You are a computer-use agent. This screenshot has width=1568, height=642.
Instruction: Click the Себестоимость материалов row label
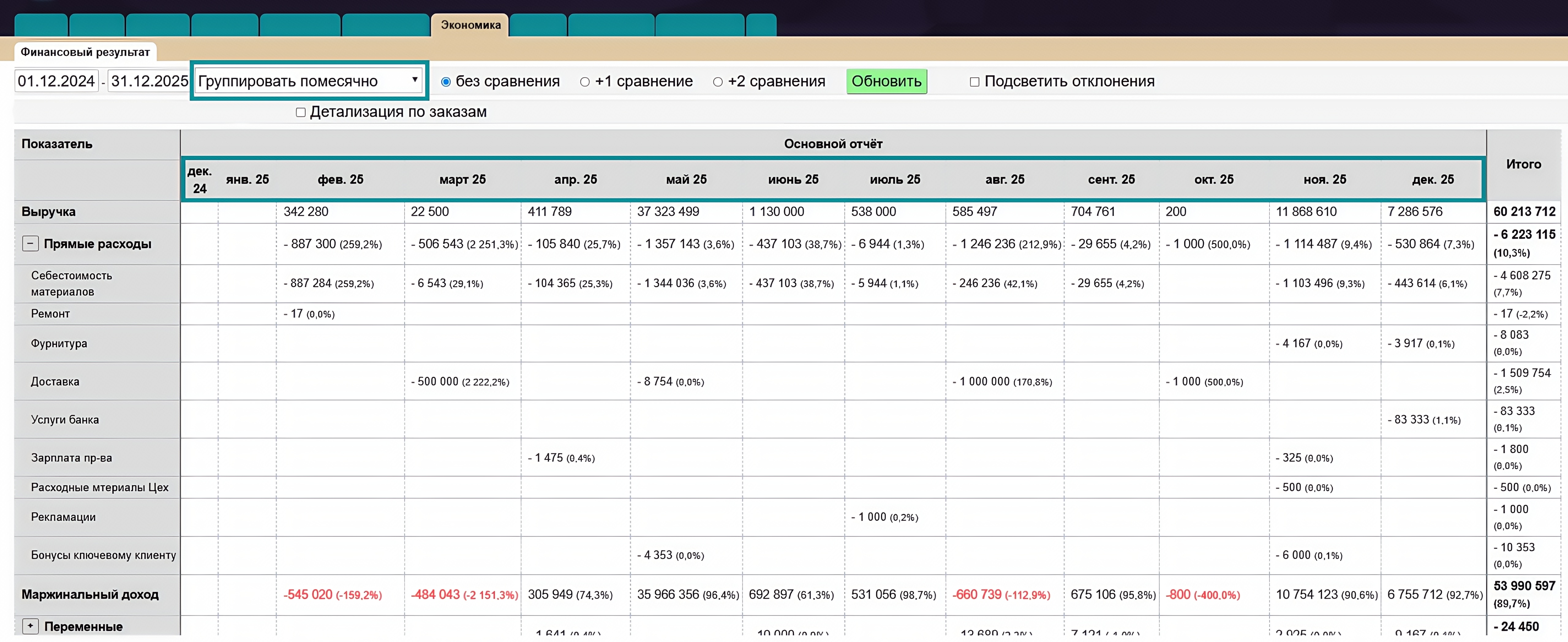pyautogui.click(x=71, y=283)
